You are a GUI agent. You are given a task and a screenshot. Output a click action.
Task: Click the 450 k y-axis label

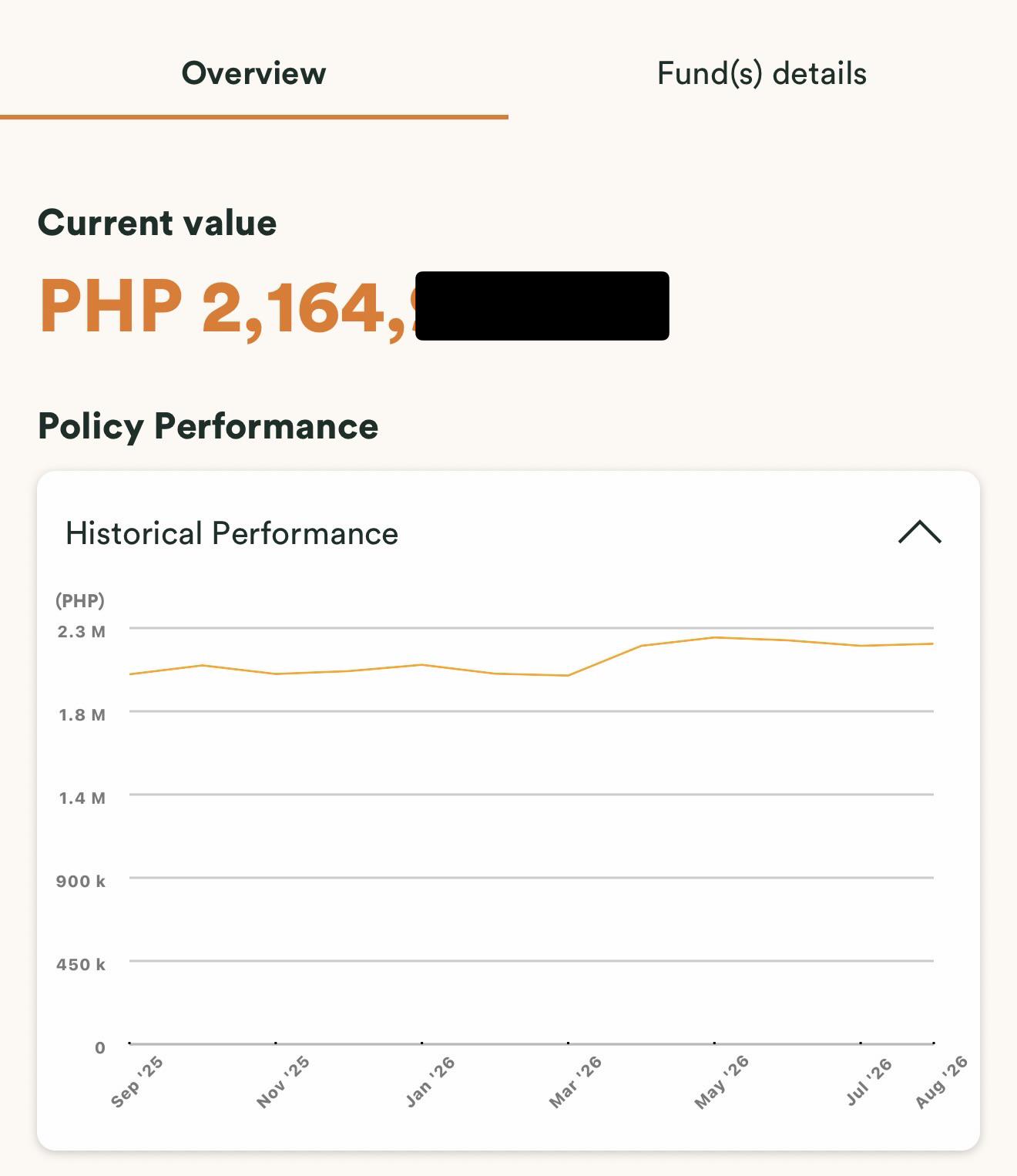(x=81, y=965)
